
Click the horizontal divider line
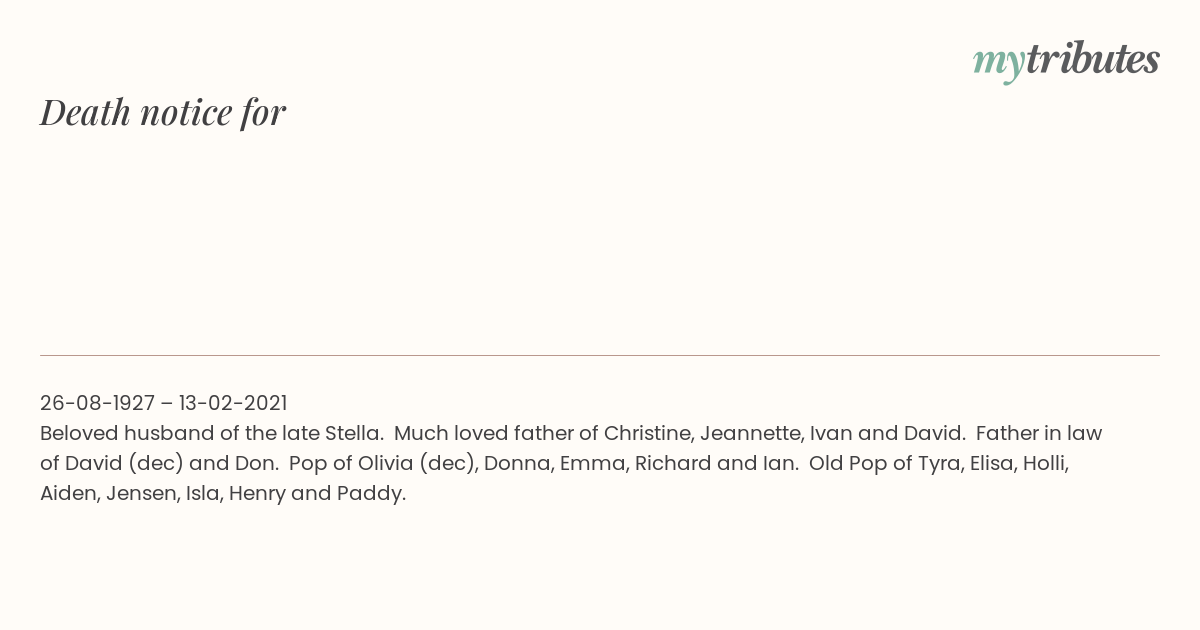pyautogui.click(x=600, y=355)
